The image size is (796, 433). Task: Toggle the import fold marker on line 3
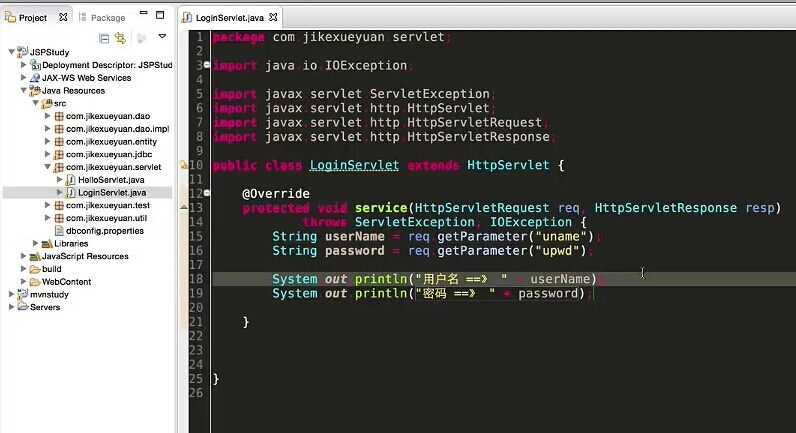click(207, 64)
